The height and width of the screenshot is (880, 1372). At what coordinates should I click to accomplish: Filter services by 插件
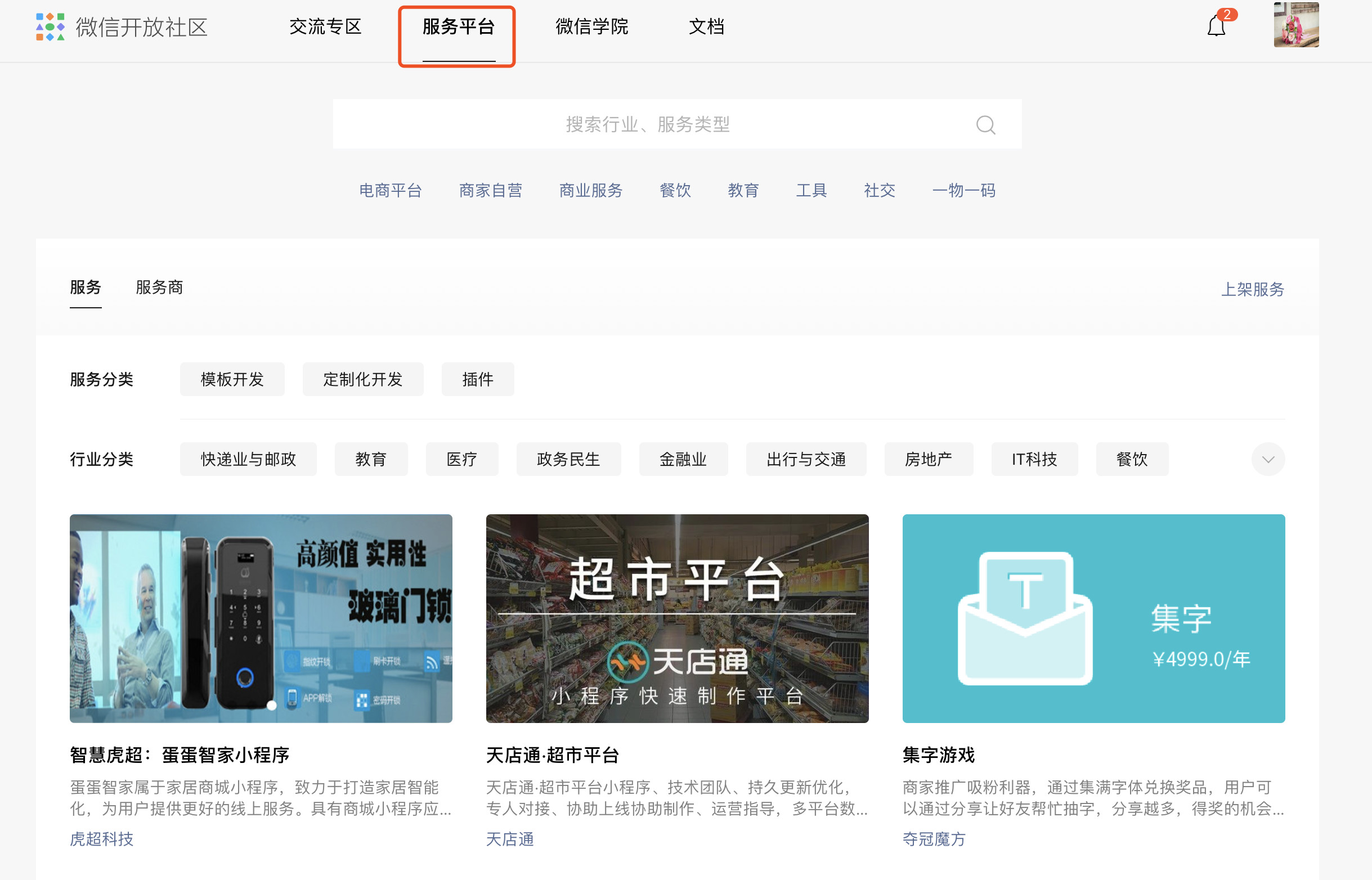click(478, 379)
